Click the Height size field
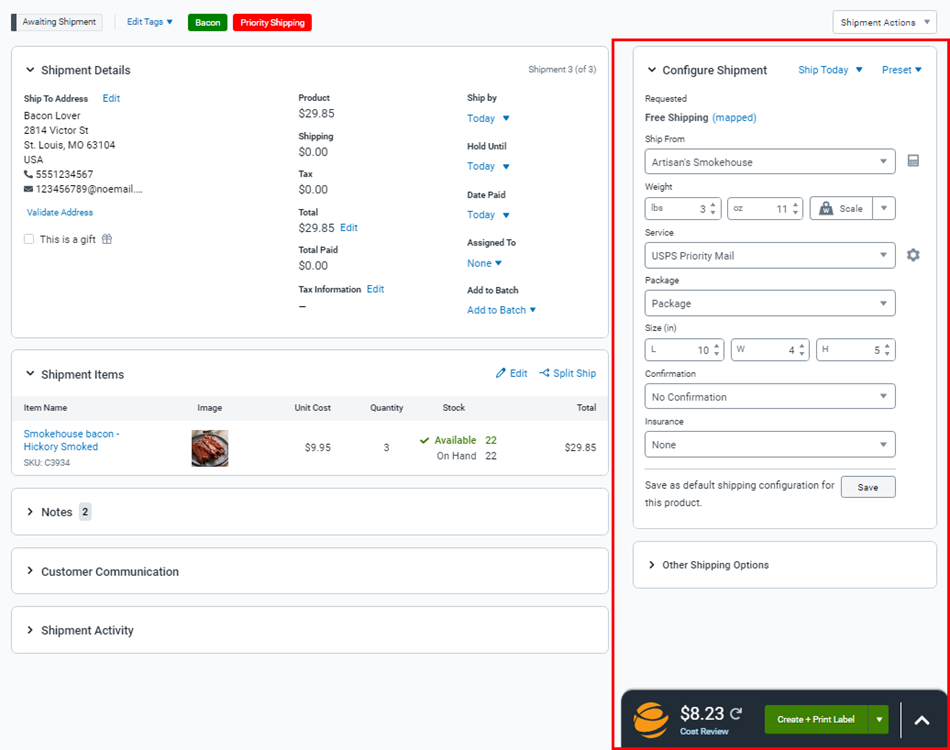Image resolution: width=950 pixels, height=750 pixels. click(855, 350)
